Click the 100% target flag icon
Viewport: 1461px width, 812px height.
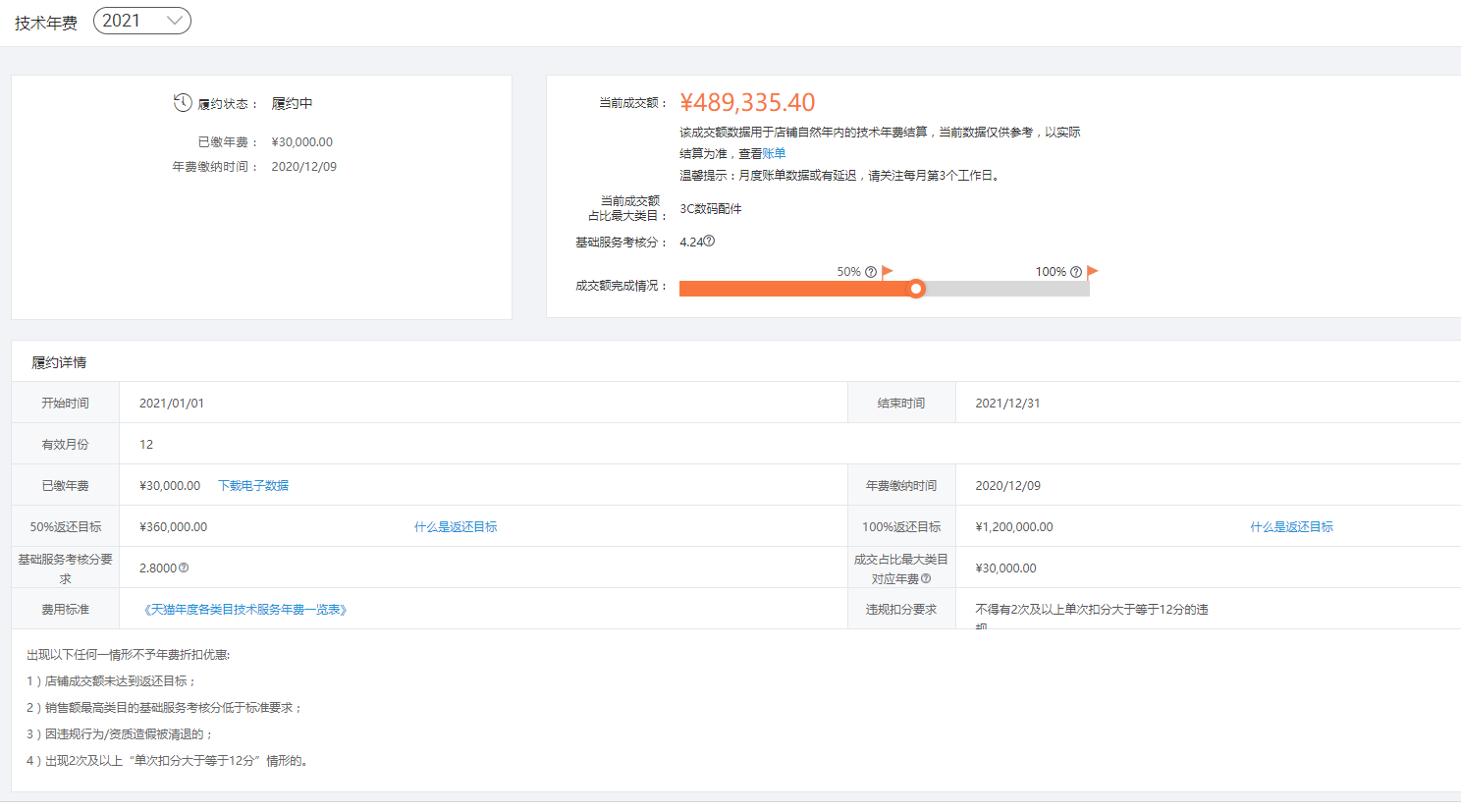[x=1093, y=272]
